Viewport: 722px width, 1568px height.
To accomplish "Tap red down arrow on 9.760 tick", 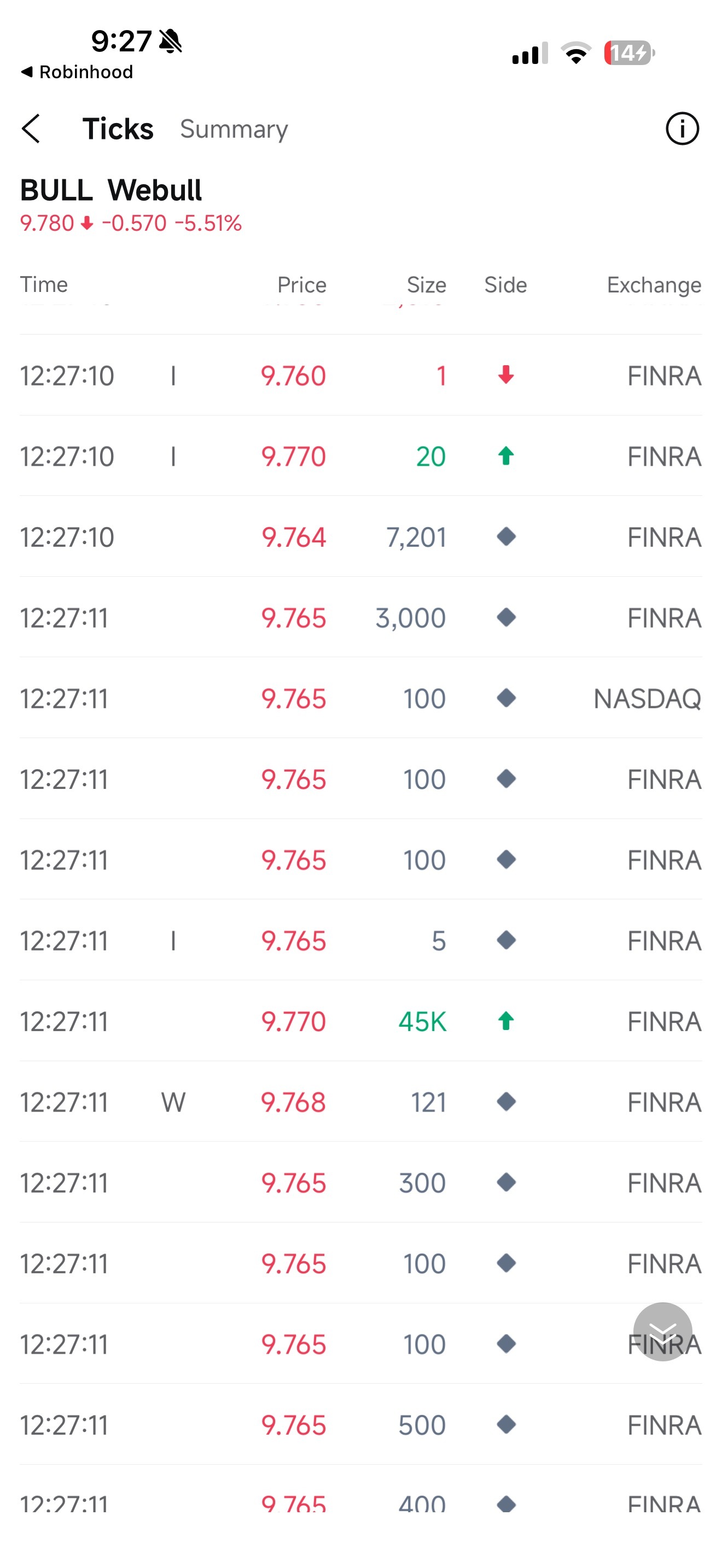I will tap(506, 376).
